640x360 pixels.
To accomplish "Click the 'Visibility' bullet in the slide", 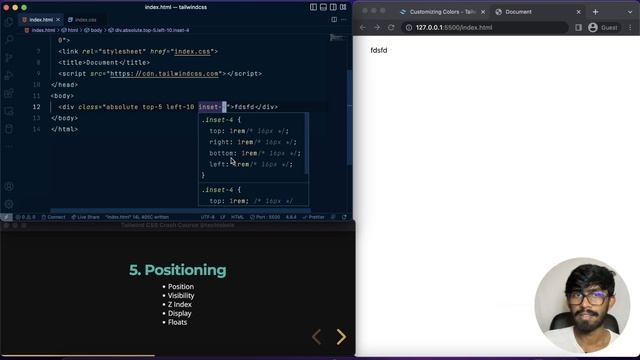I will pos(181,296).
